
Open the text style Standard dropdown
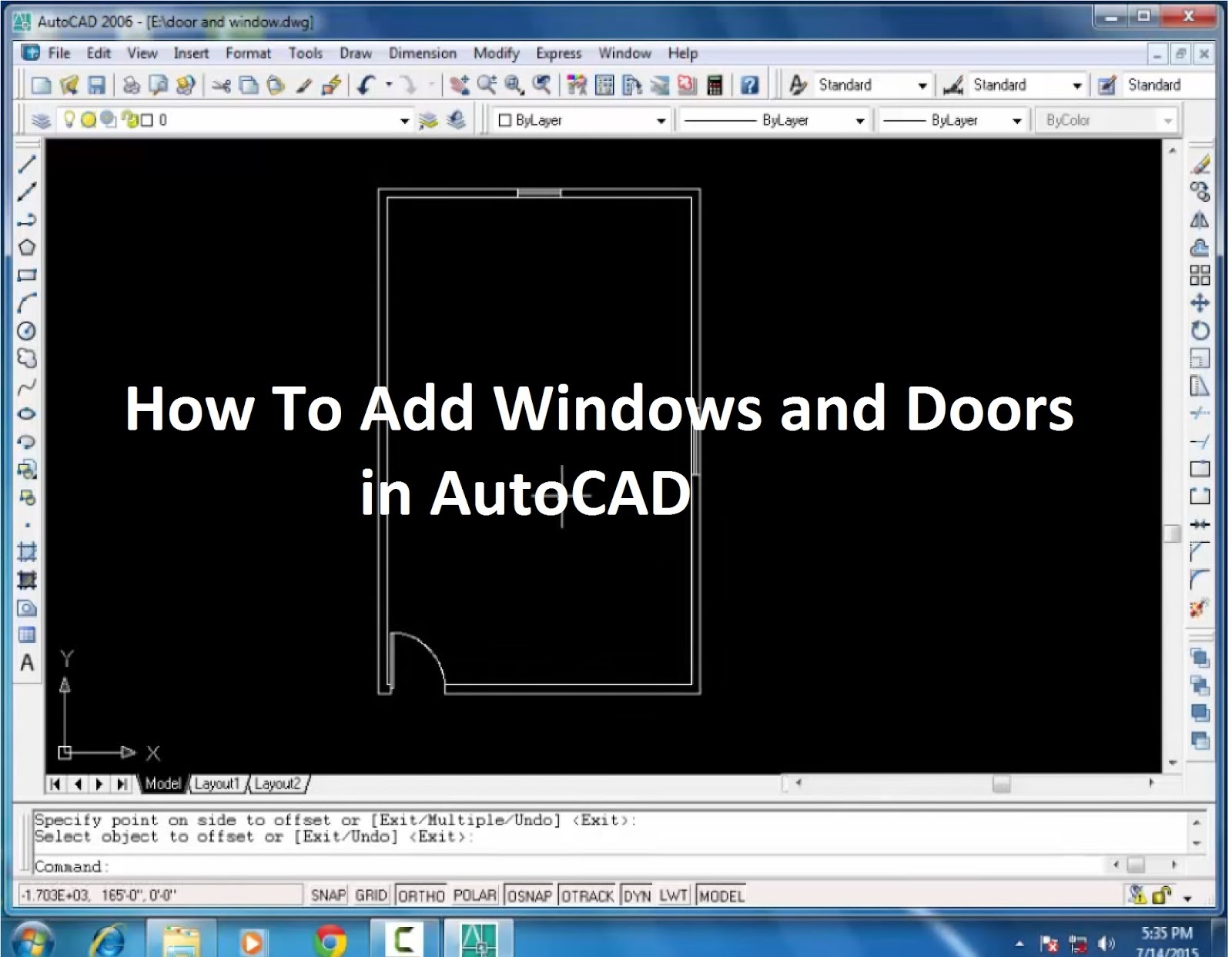(x=922, y=85)
